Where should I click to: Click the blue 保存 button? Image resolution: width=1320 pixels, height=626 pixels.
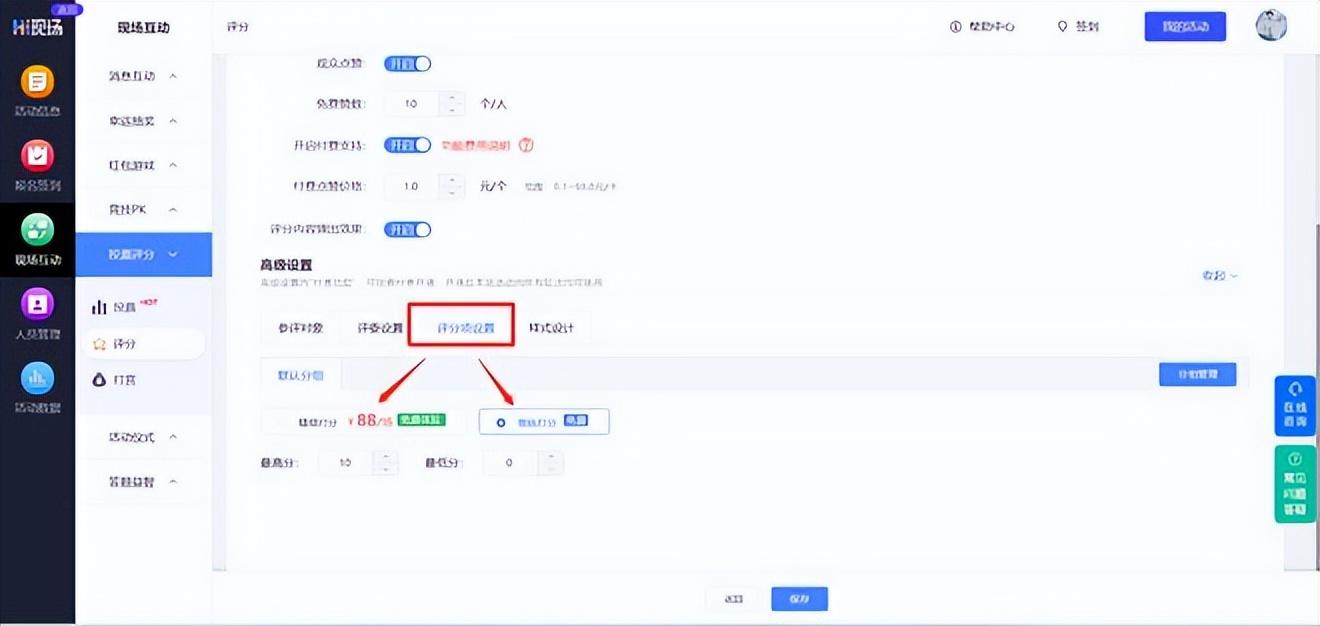(799, 599)
